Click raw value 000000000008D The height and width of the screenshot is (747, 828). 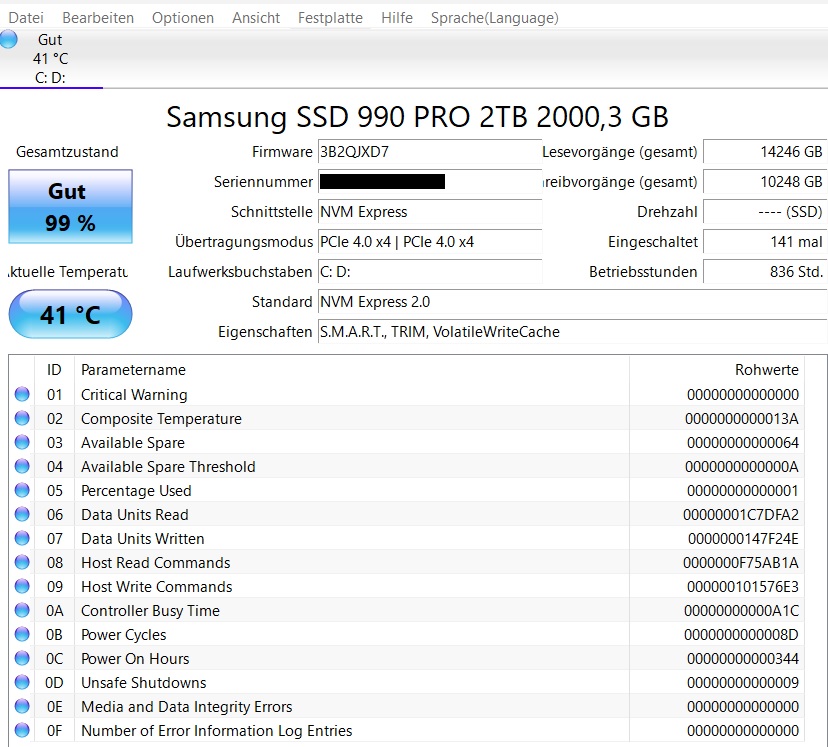point(741,635)
